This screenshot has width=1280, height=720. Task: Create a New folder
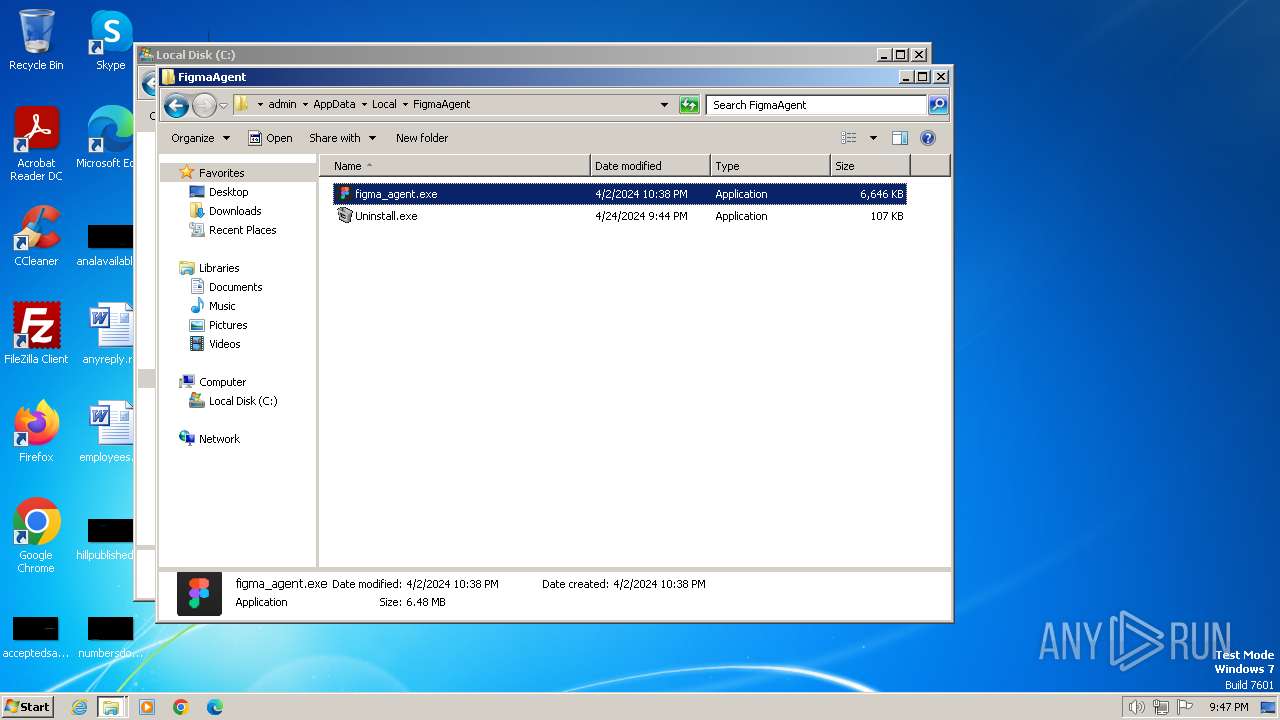click(x=422, y=138)
